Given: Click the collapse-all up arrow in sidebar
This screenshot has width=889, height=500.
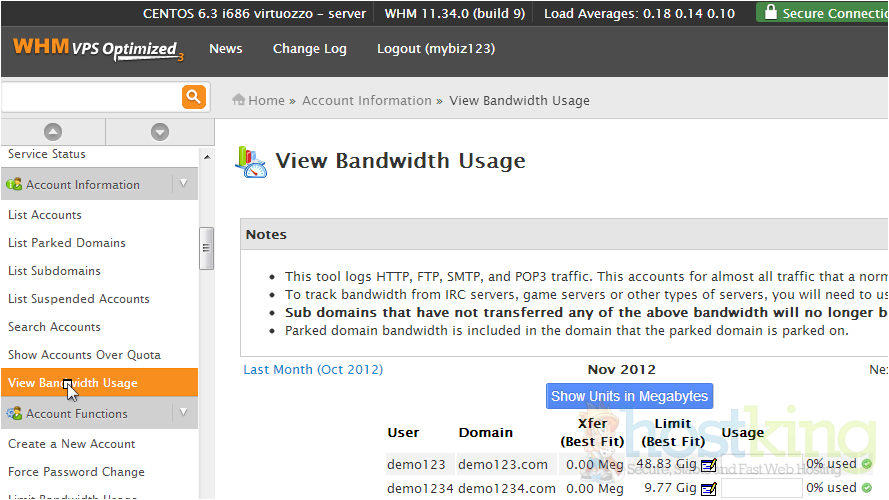Looking at the screenshot, I should [53, 132].
